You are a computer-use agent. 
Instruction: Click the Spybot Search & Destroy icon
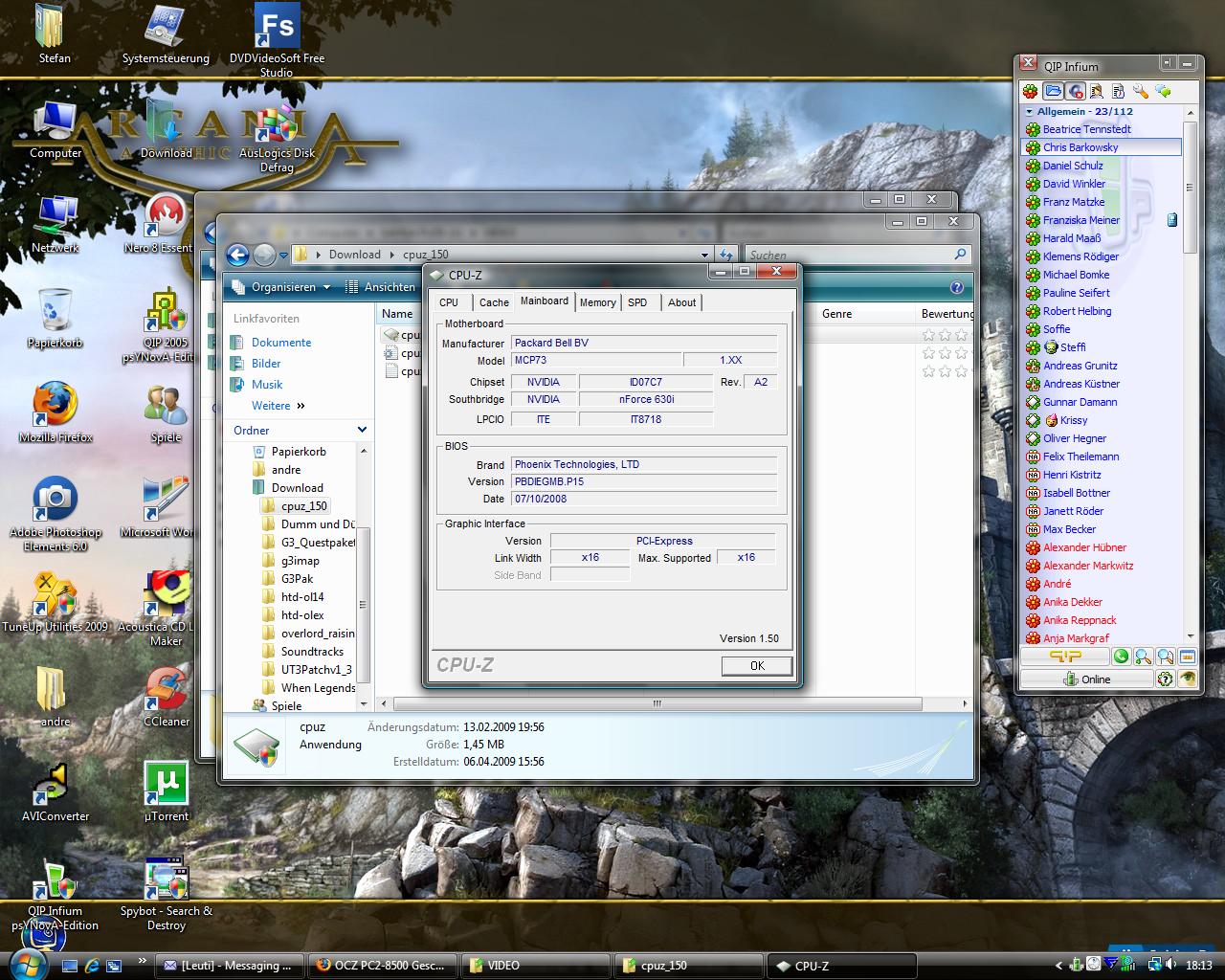point(167,894)
